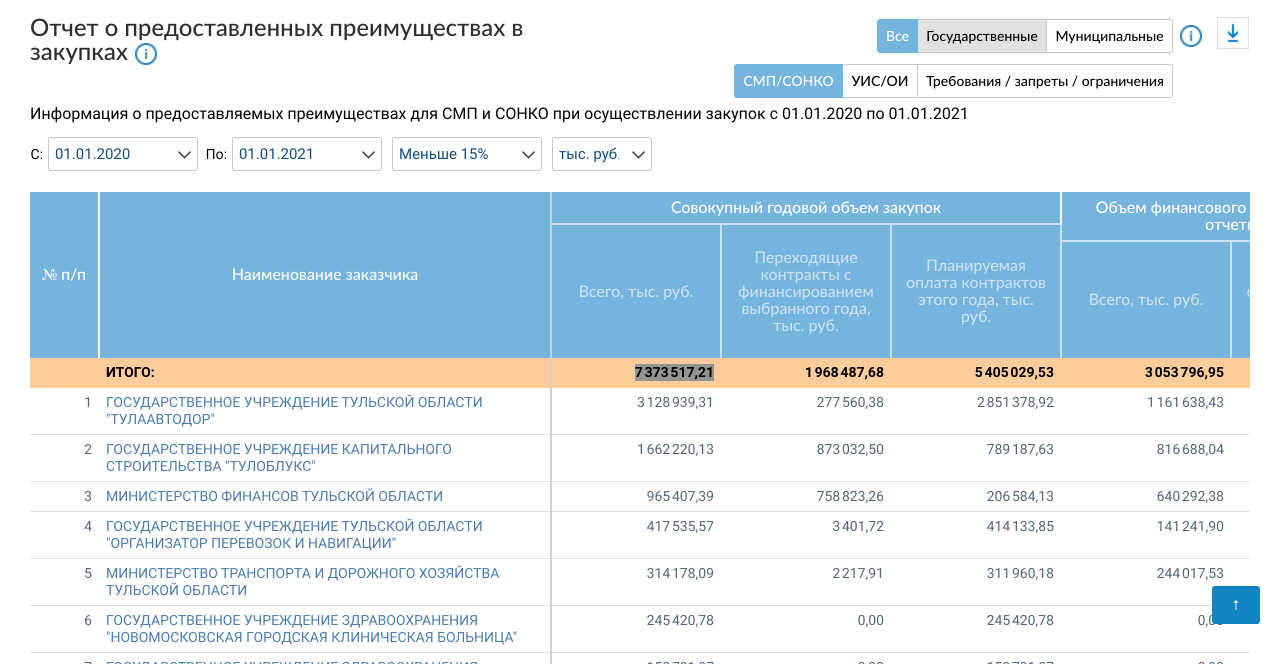Image resolution: width=1280 pixels, height=664 pixels.
Task: Click the info icon beside Муниципальные filter
Action: click(1190, 36)
